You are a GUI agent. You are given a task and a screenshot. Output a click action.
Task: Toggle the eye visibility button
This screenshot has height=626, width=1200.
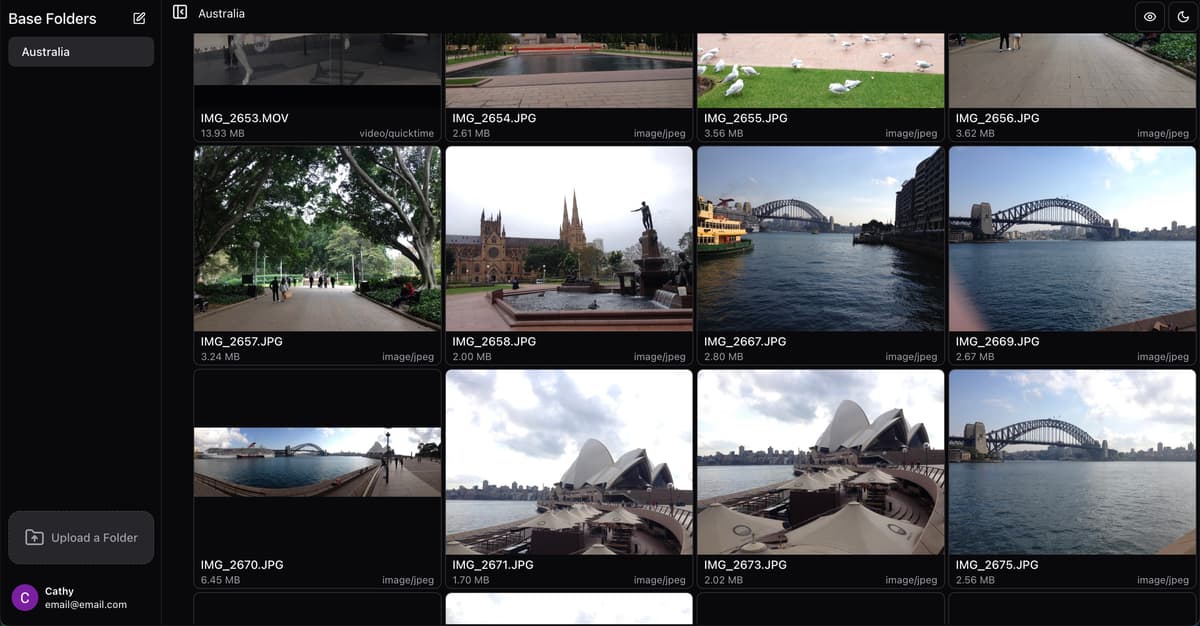[x=1150, y=17]
